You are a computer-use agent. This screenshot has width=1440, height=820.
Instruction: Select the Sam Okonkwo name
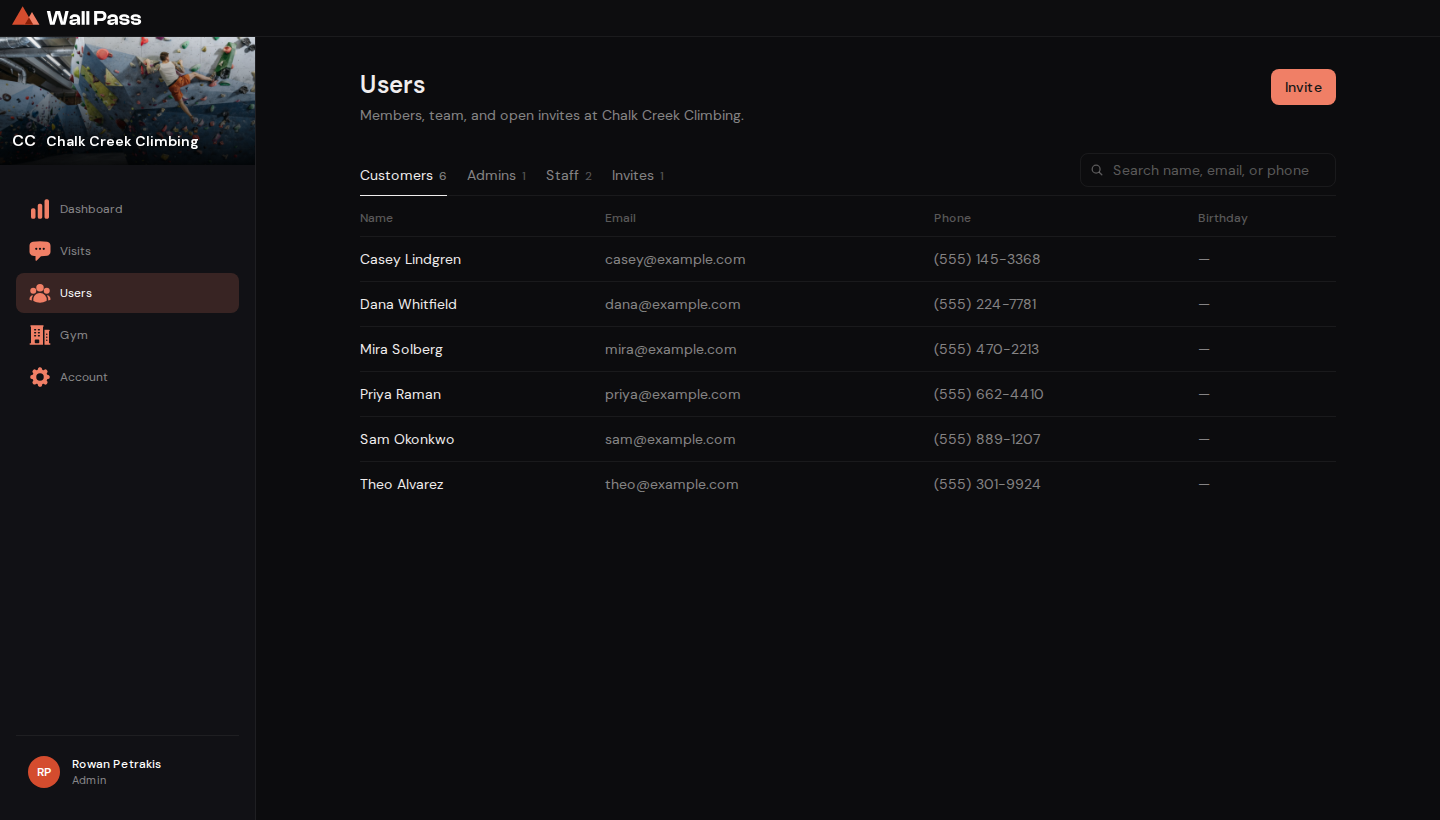coord(407,439)
